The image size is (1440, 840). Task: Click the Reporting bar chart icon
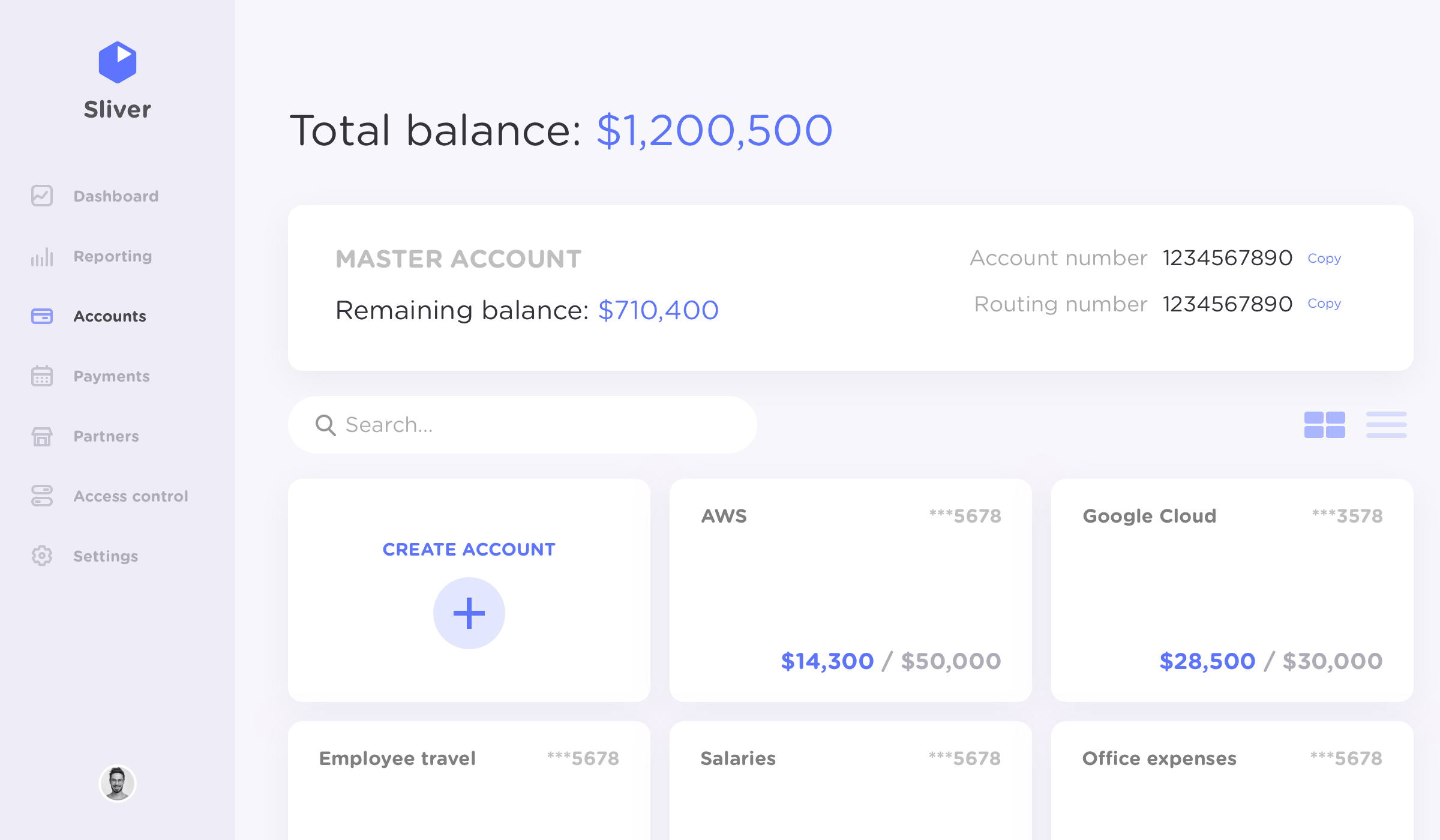42,256
